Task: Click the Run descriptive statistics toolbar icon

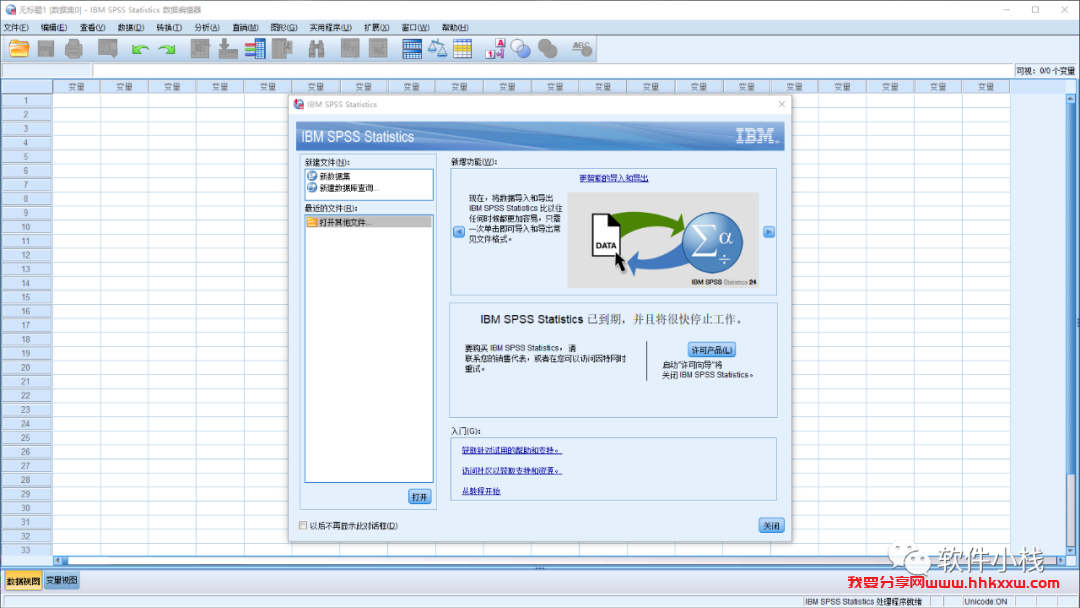Action: (282, 48)
